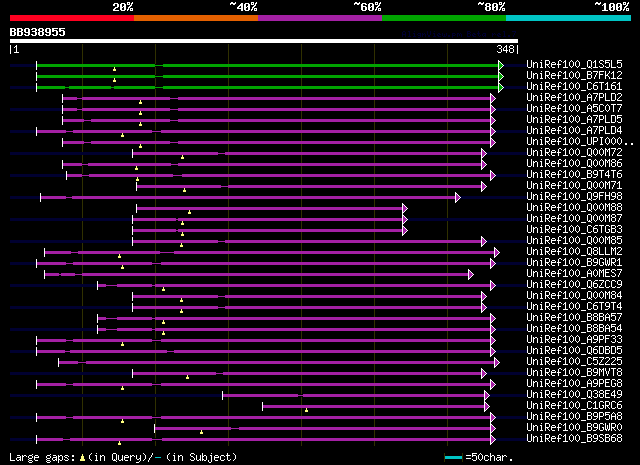
Task: Open the UniRef100_A7PLD2 subject label
Action: tap(574, 97)
